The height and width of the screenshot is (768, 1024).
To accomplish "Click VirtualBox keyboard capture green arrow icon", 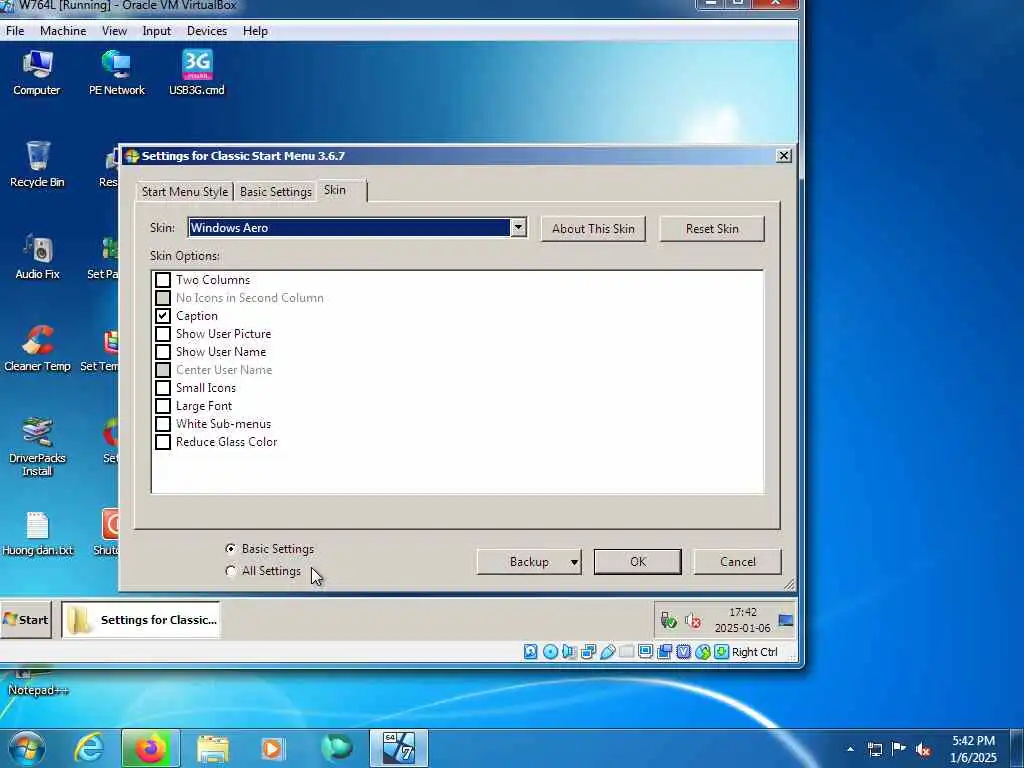I will pyautogui.click(x=721, y=652).
